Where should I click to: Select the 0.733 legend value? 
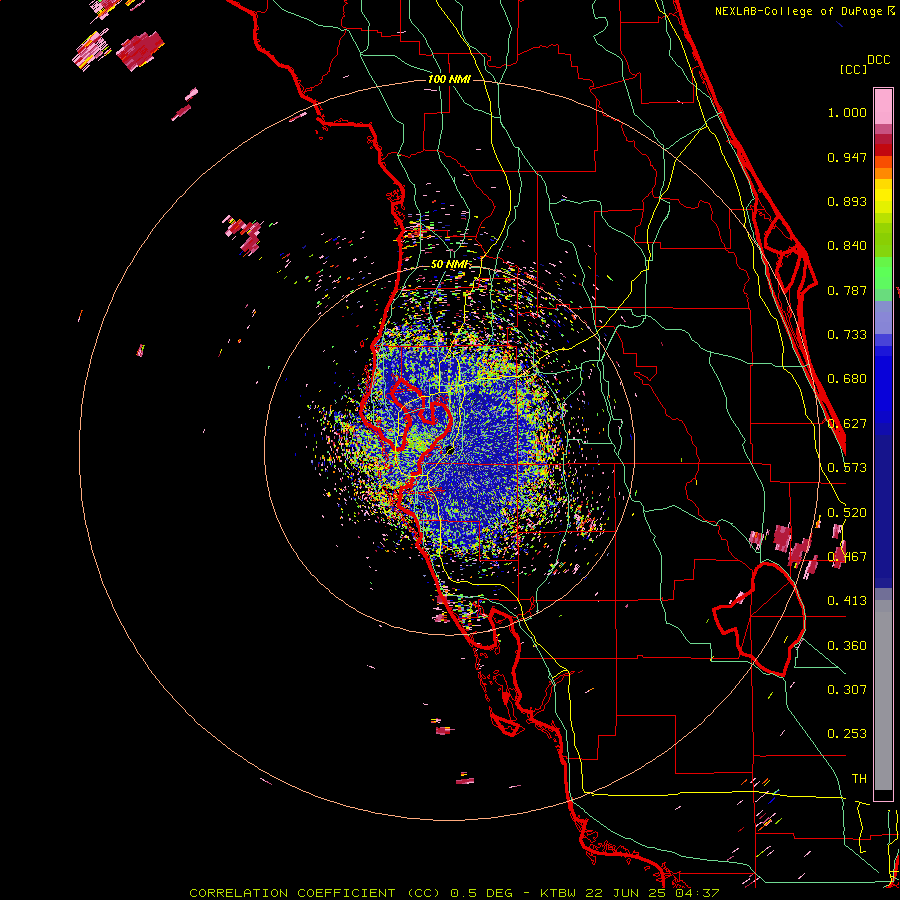point(847,335)
